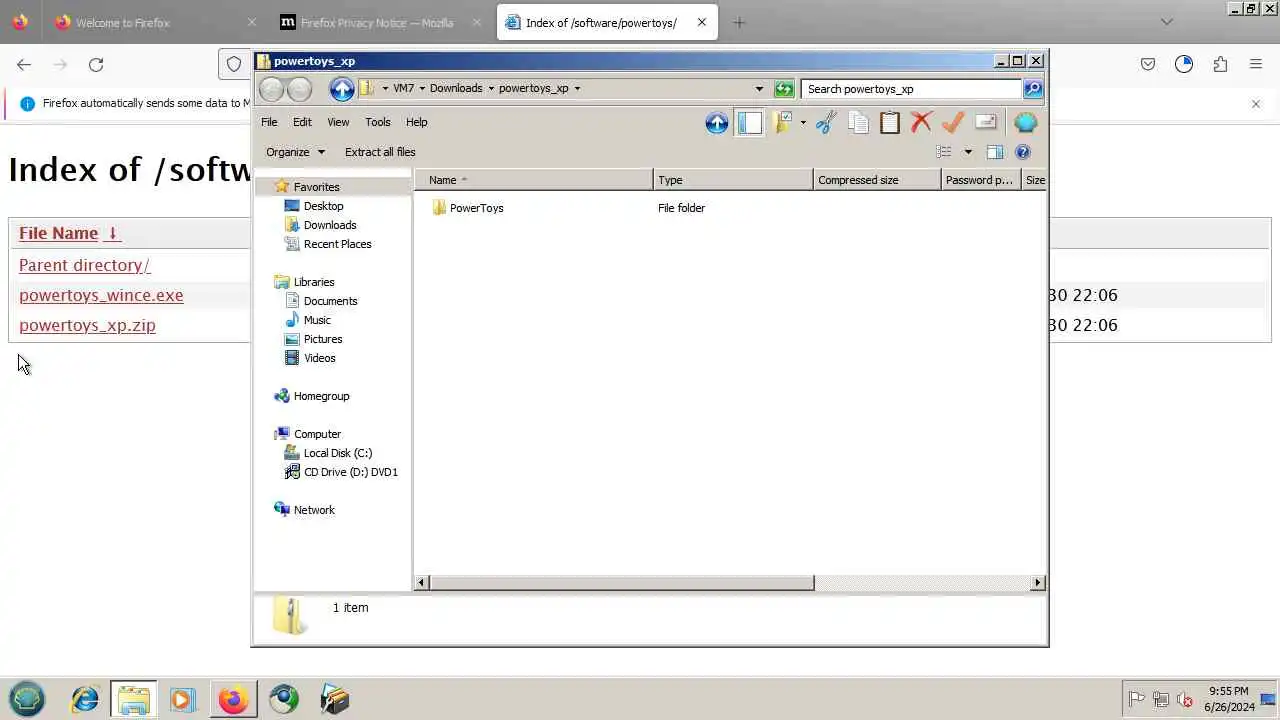The image size is (1280, 720).
Task: Click the Change view list icon
Action: click(943, 152)
